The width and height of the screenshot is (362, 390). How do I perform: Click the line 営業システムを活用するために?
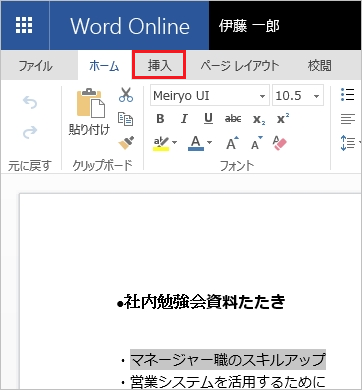[228, 382]
